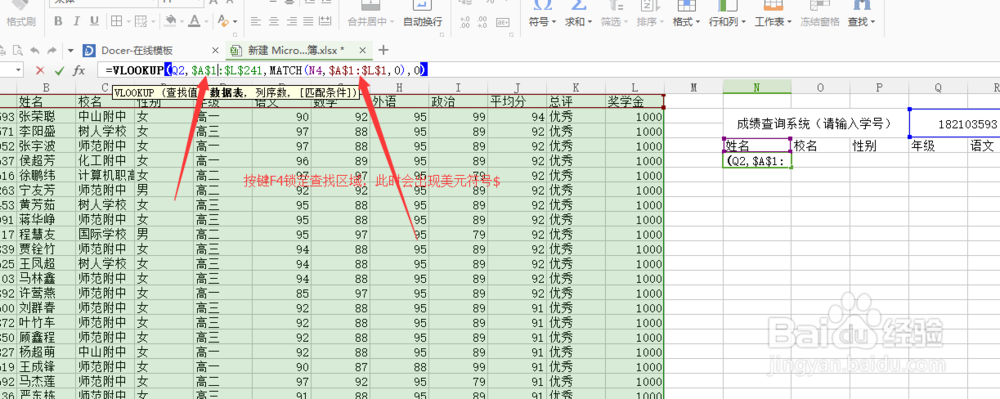Click the font color A icon

(194, 21)
